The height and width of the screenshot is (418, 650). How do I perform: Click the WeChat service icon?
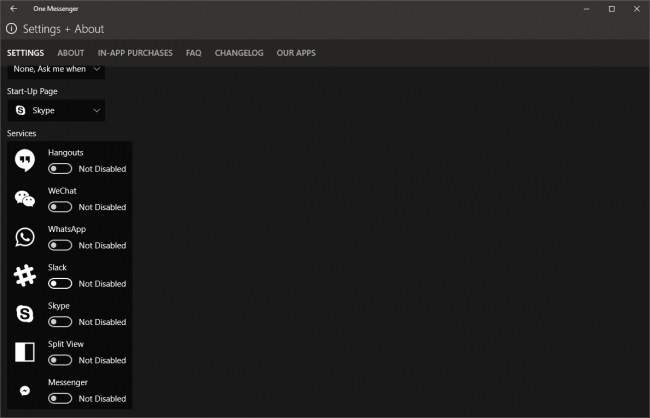25,199
